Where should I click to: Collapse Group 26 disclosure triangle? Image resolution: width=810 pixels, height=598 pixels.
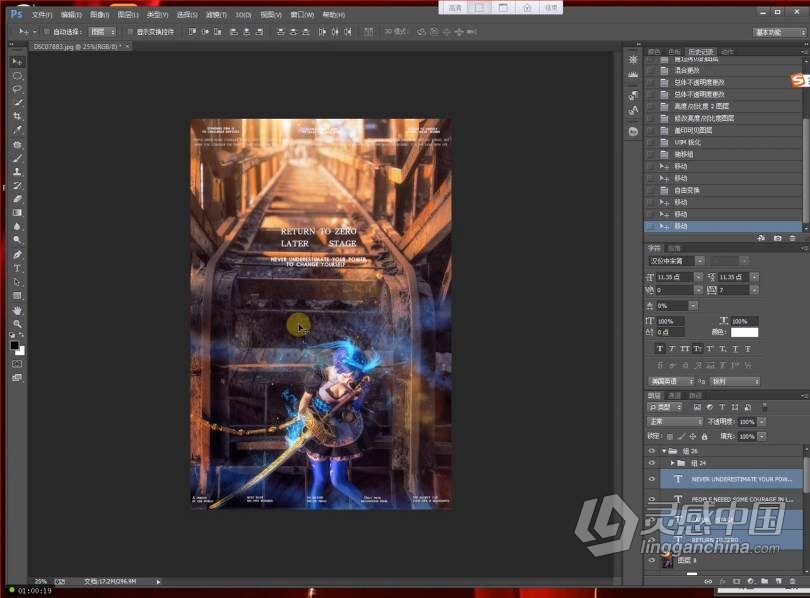tap(664, 451)
